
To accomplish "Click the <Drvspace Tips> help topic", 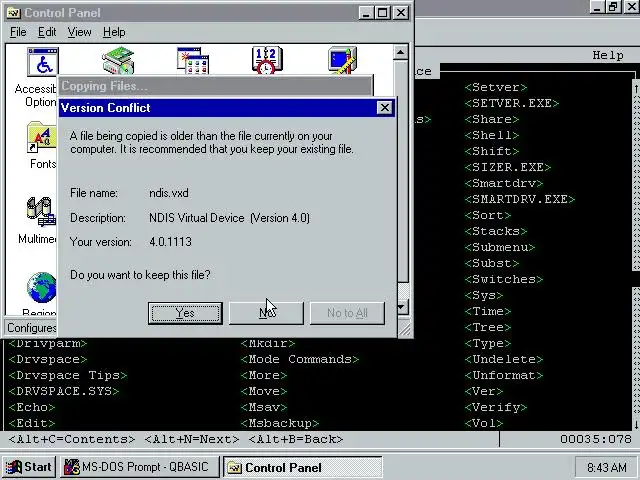I will tap(68, 375).
